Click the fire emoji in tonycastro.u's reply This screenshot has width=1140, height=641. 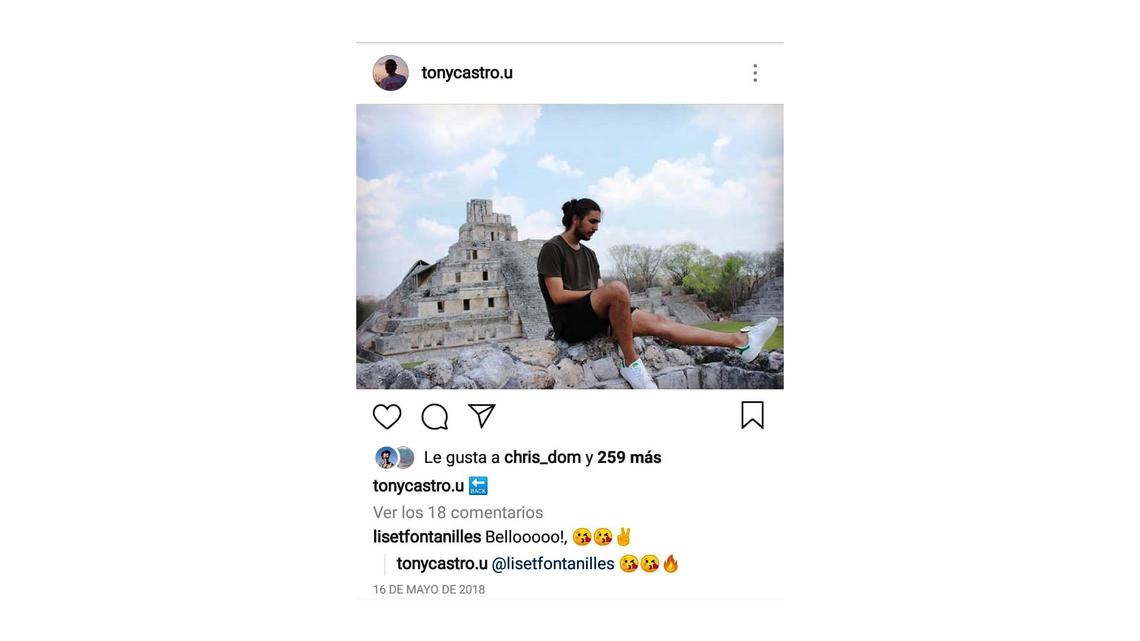click(x=671, y=563)
